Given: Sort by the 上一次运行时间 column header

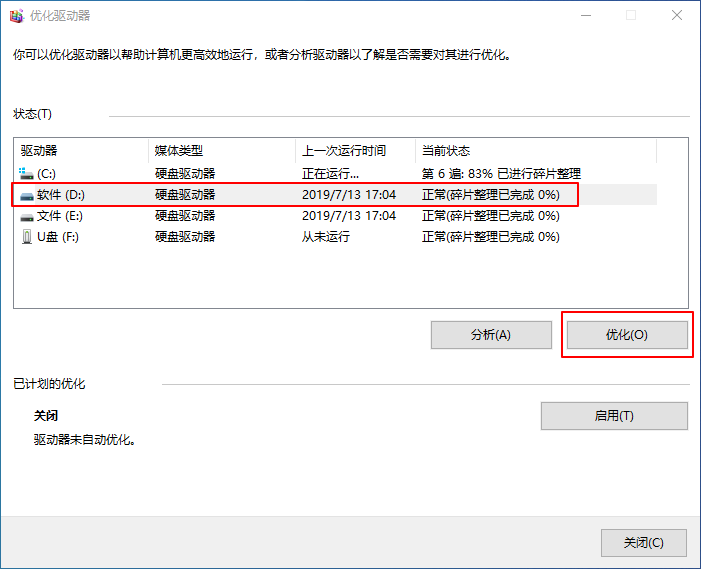Looking at the screenshot, I should click(x=344, y=150).
